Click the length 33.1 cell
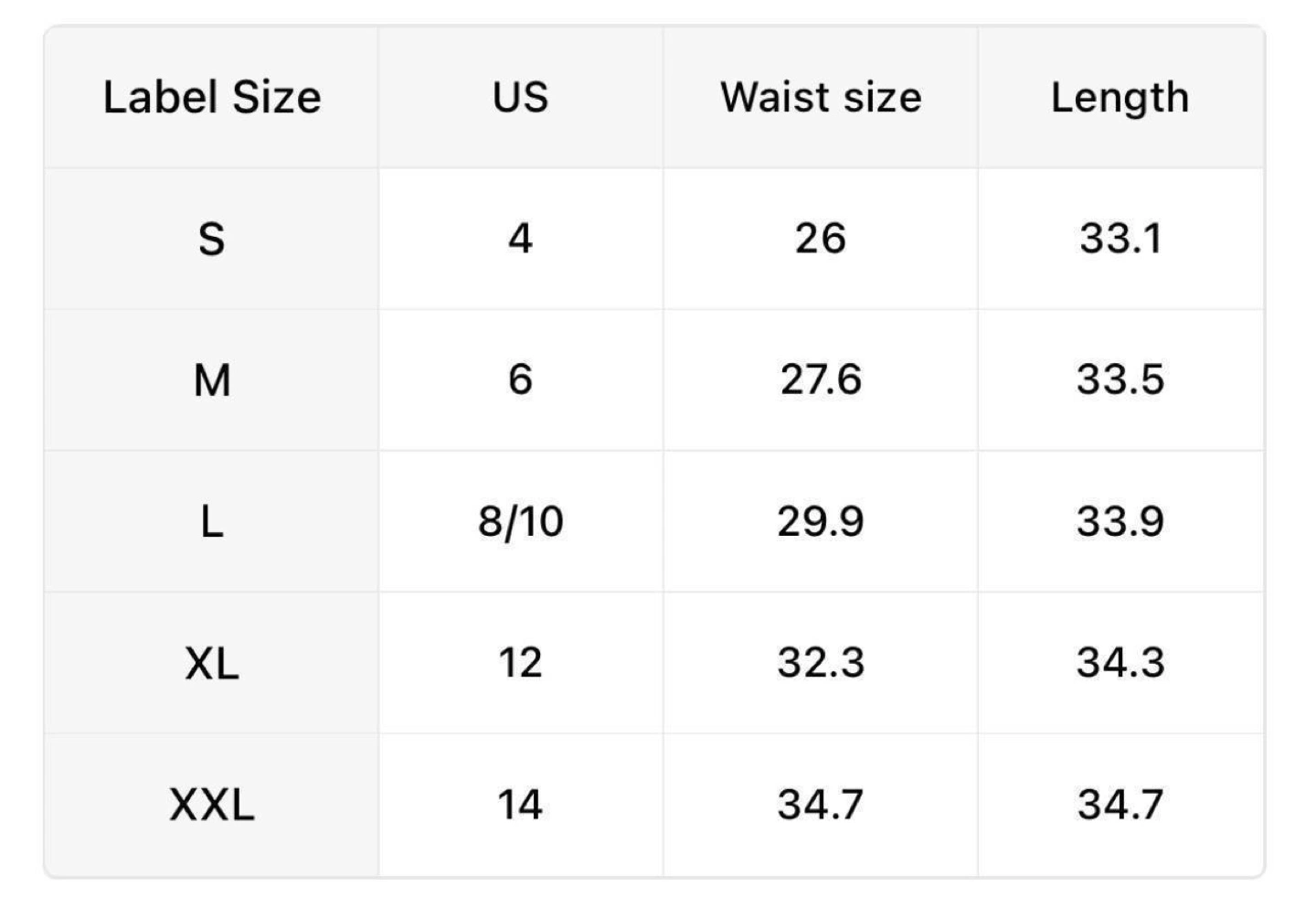Screen dimensions: 1316x897 (1121, 239)
